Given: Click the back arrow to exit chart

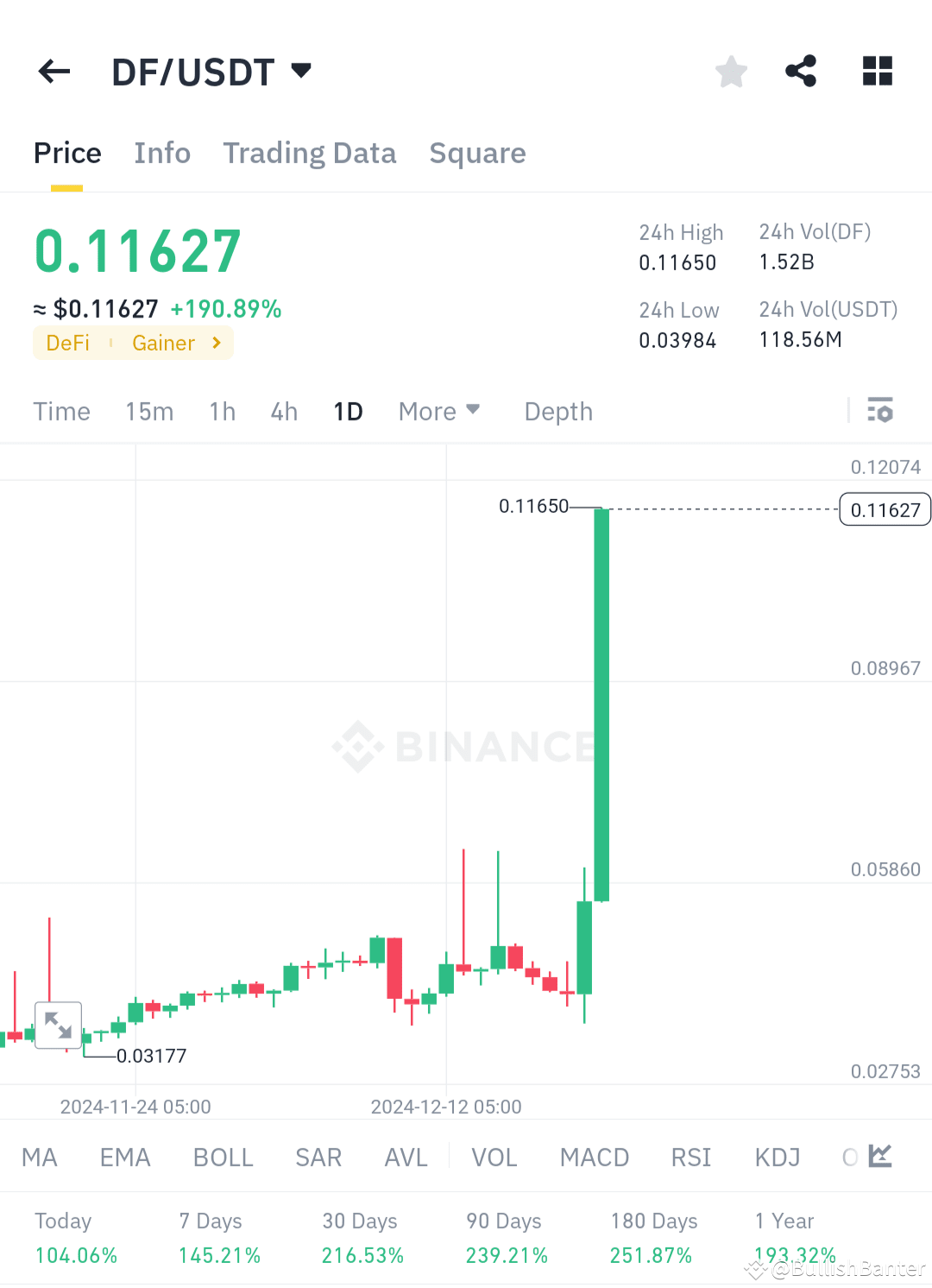Looking at the screenshot, I should pos(54,71).
